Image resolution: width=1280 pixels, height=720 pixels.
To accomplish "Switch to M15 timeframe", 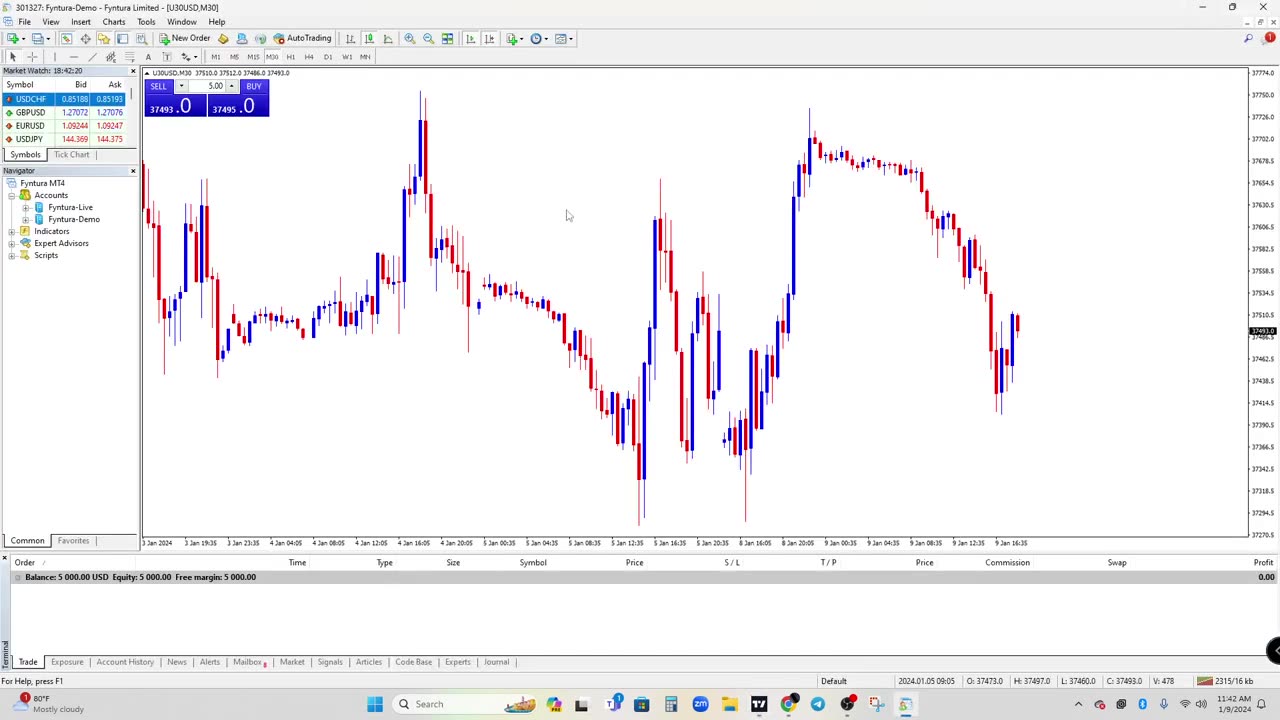I will click(253, 56).
